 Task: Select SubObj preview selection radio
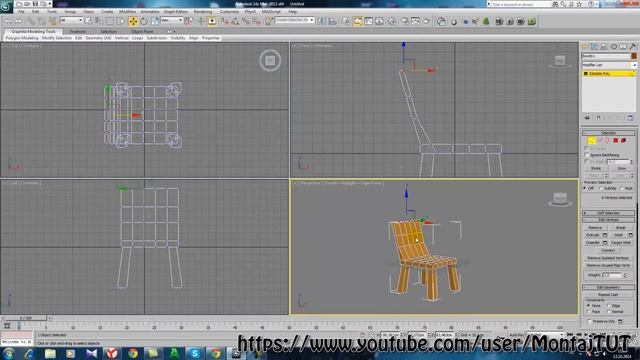point(601,188)
